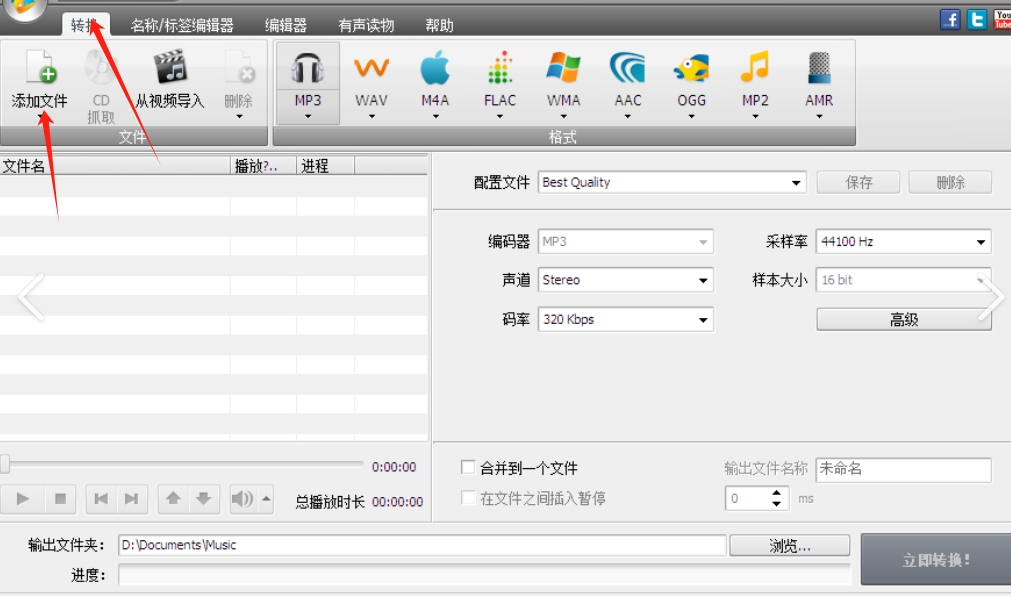The image size is (1011, 596).
Task: Expand the 添加文件 dropdown arrow
Action: pos(41,117)
